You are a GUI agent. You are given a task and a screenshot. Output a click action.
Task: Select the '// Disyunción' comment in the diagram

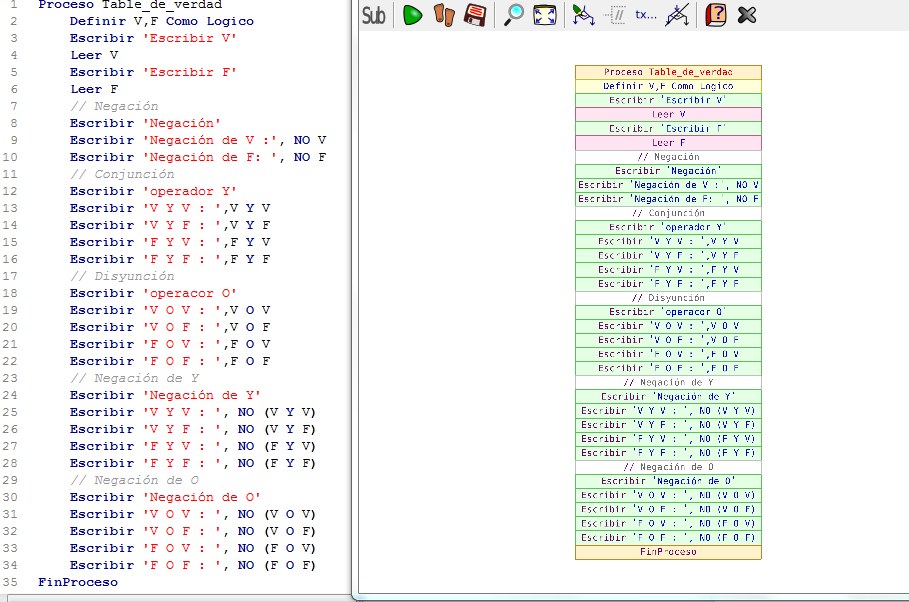point(668,298)
